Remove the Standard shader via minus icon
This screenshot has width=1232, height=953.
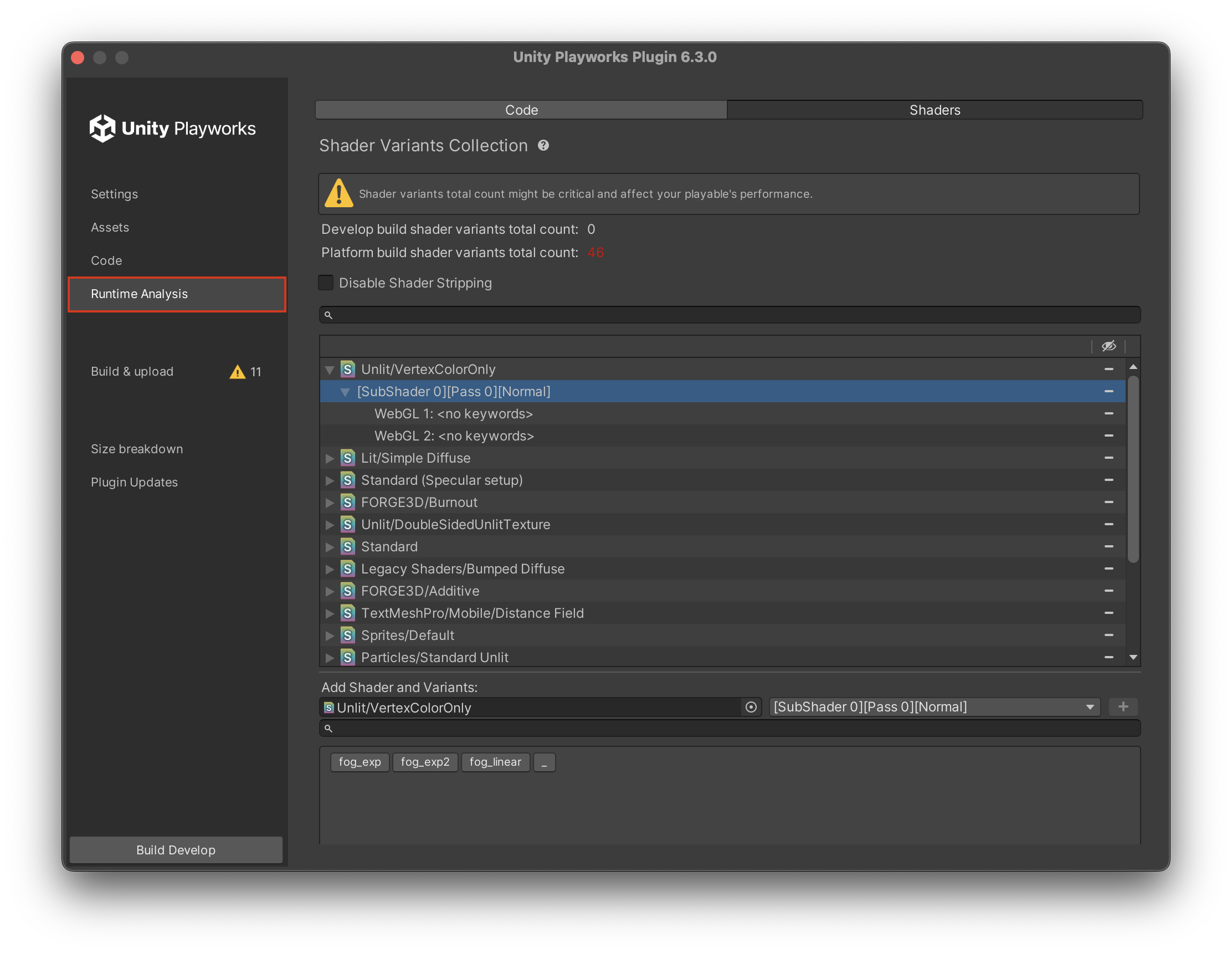click(1108, 547)
